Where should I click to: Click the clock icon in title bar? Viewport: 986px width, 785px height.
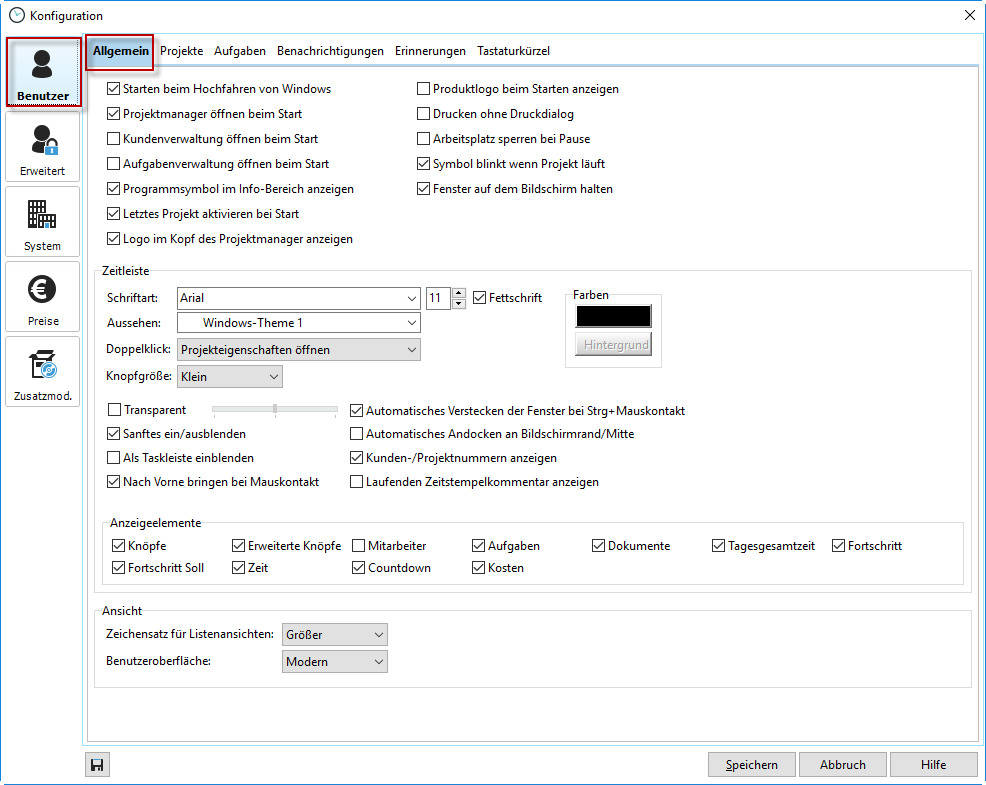tap(16, 15)
